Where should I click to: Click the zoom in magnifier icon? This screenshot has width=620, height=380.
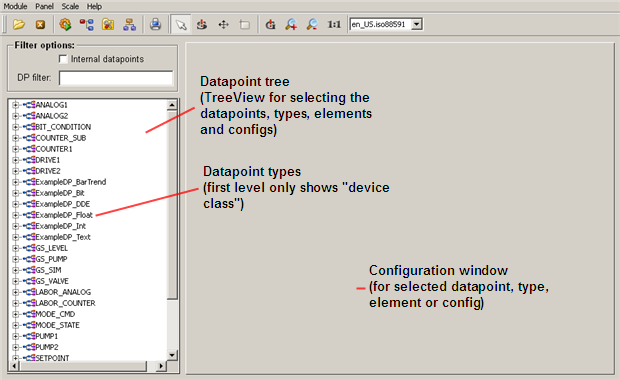tap(291, 25)
